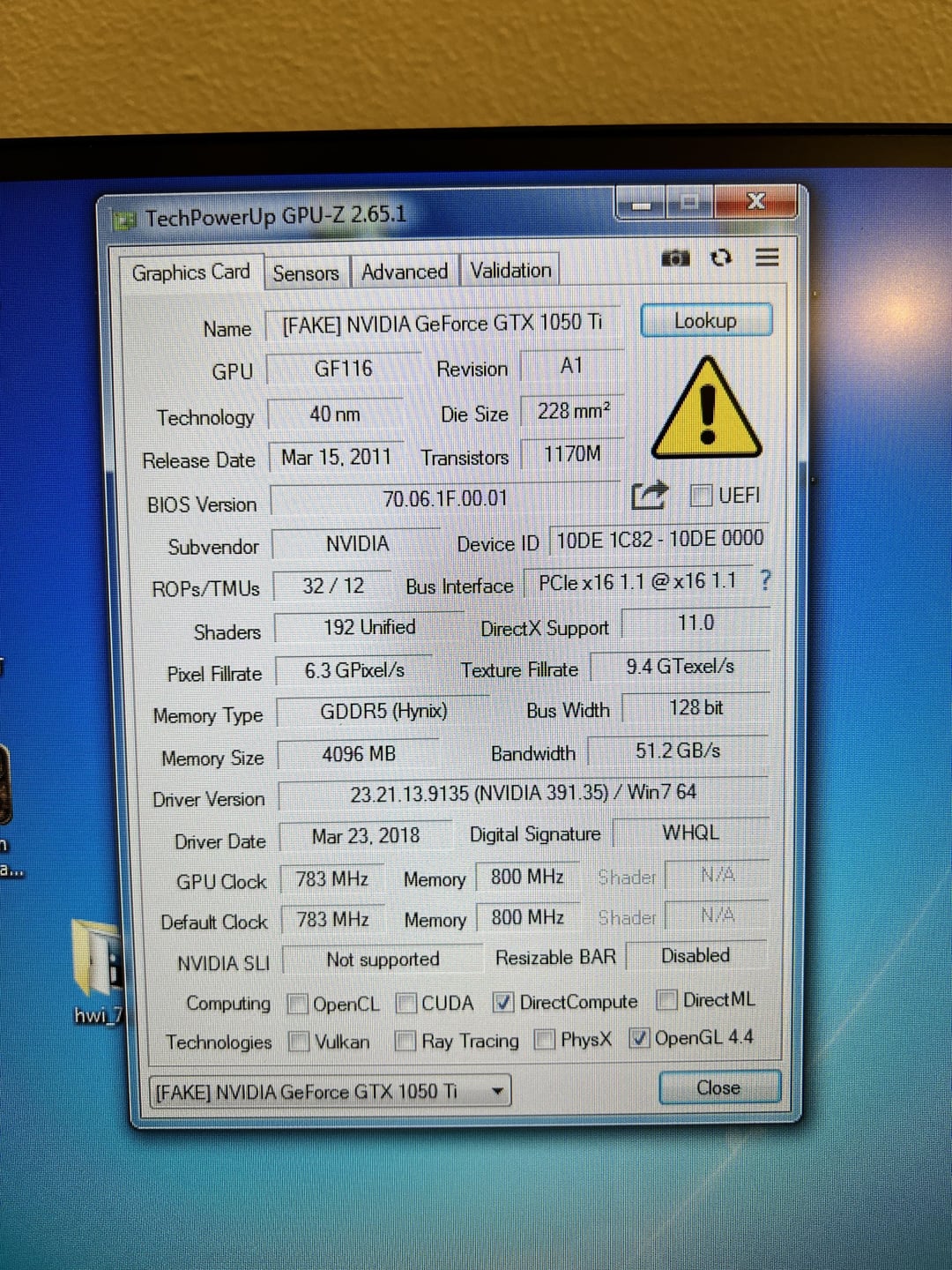The image size is (952, 1270).
Task: Click the GPU Clock field 783 MHz
Action: point(332,879)
